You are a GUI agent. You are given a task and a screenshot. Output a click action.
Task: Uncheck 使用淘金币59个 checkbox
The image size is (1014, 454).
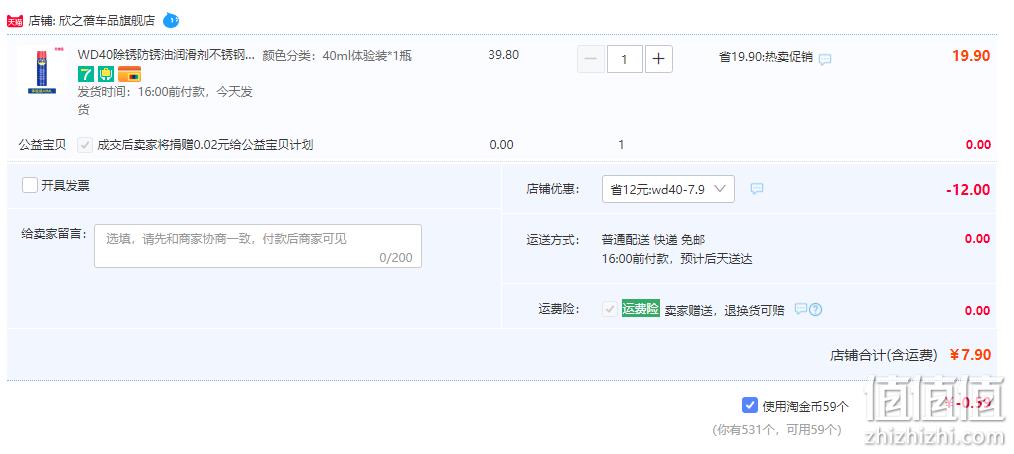[x=750, y=405]
